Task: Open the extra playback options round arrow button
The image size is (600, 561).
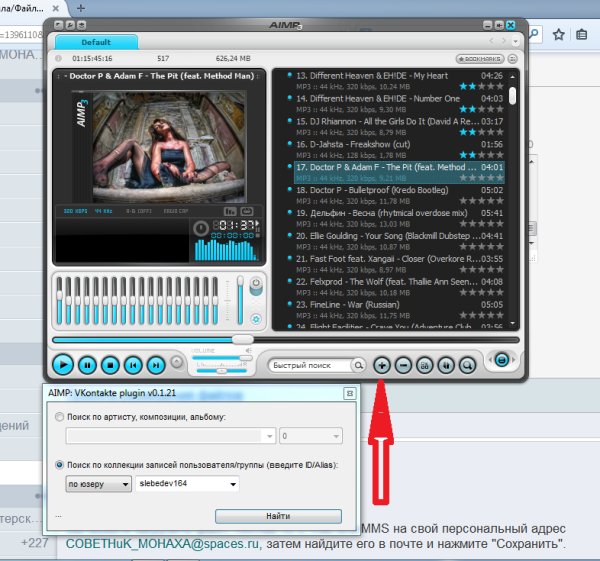Action: (177, 362)
